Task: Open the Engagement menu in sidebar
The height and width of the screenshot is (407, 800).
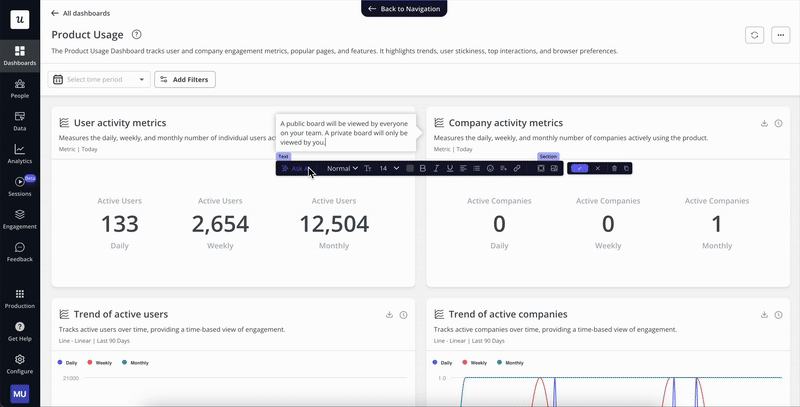Action: 19,218
